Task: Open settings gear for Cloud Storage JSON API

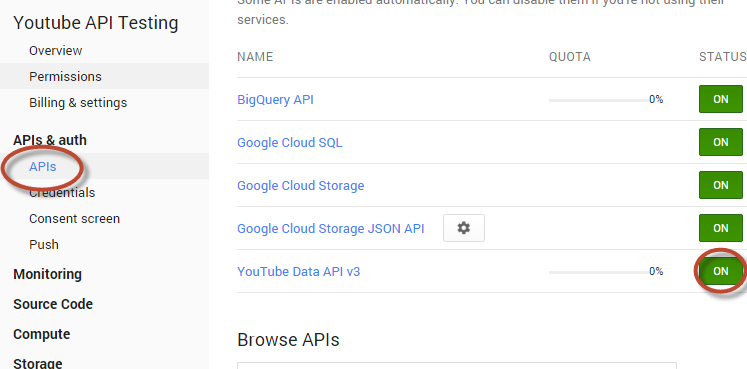Action: click(464, 228)
